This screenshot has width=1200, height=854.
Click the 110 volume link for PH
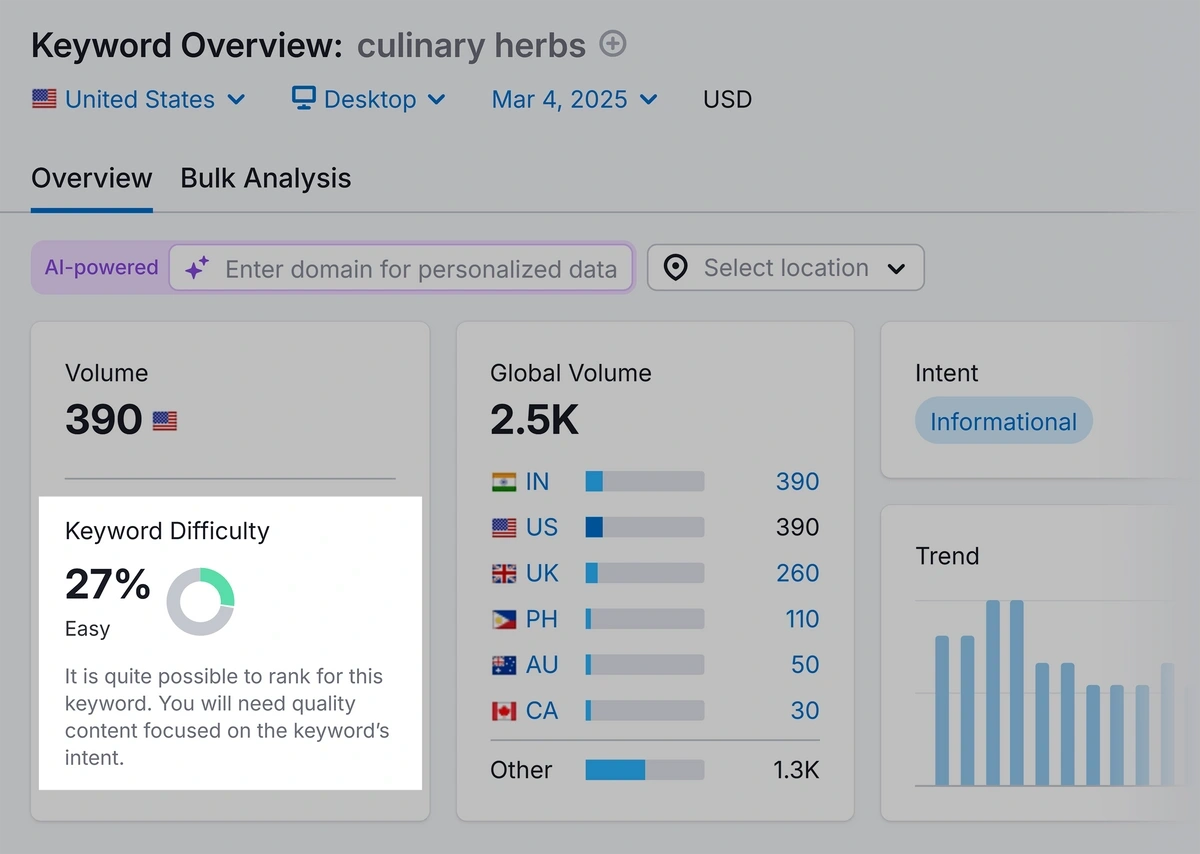802,620
